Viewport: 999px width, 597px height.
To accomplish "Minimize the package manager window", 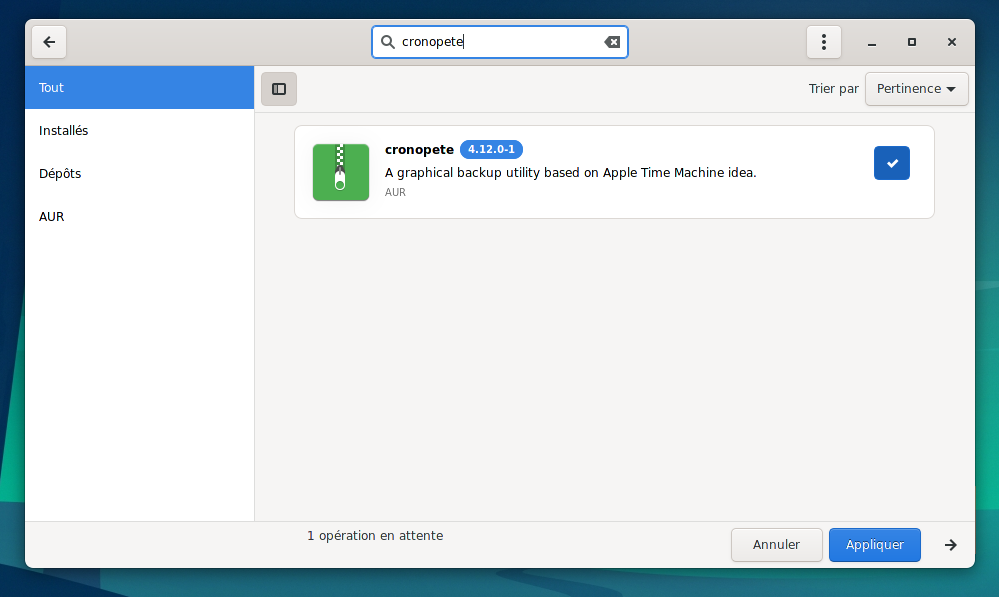I will [872, 42].
